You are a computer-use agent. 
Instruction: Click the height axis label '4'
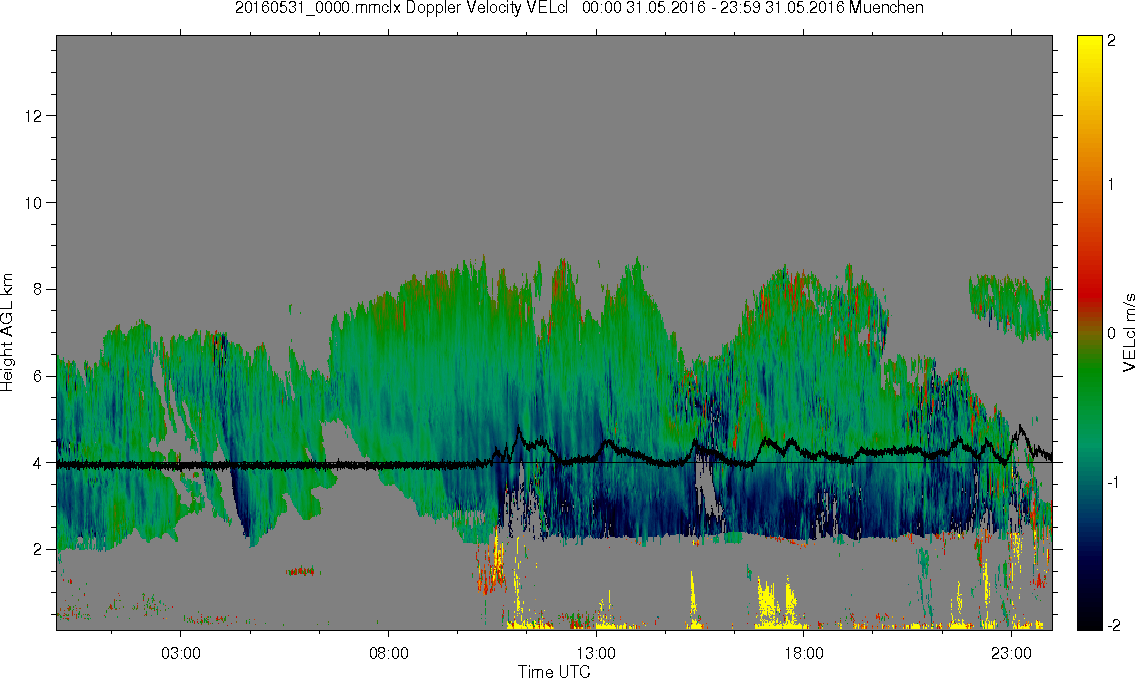coord(38,463)
